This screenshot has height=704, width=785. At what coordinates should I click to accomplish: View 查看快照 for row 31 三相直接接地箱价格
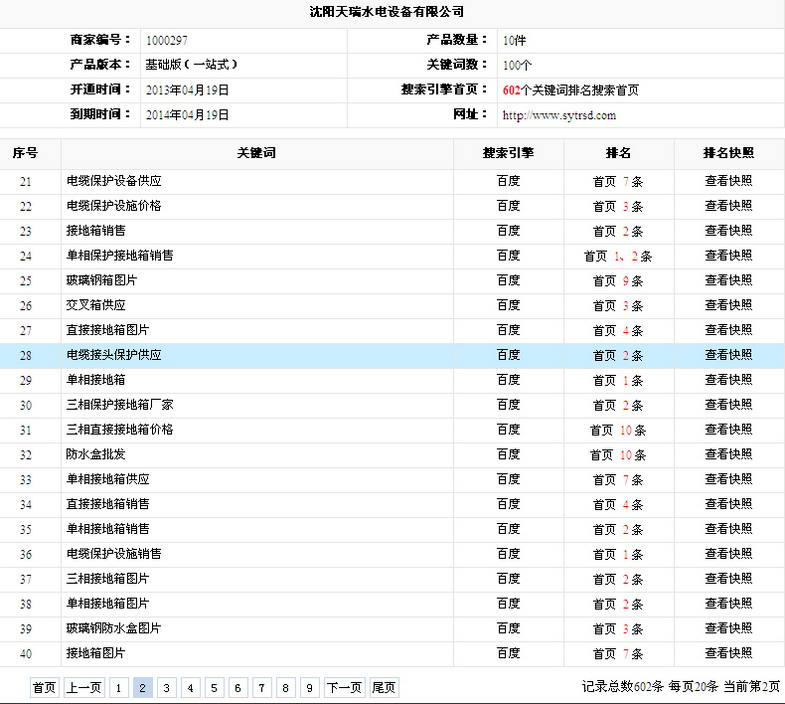pos(728,430)
